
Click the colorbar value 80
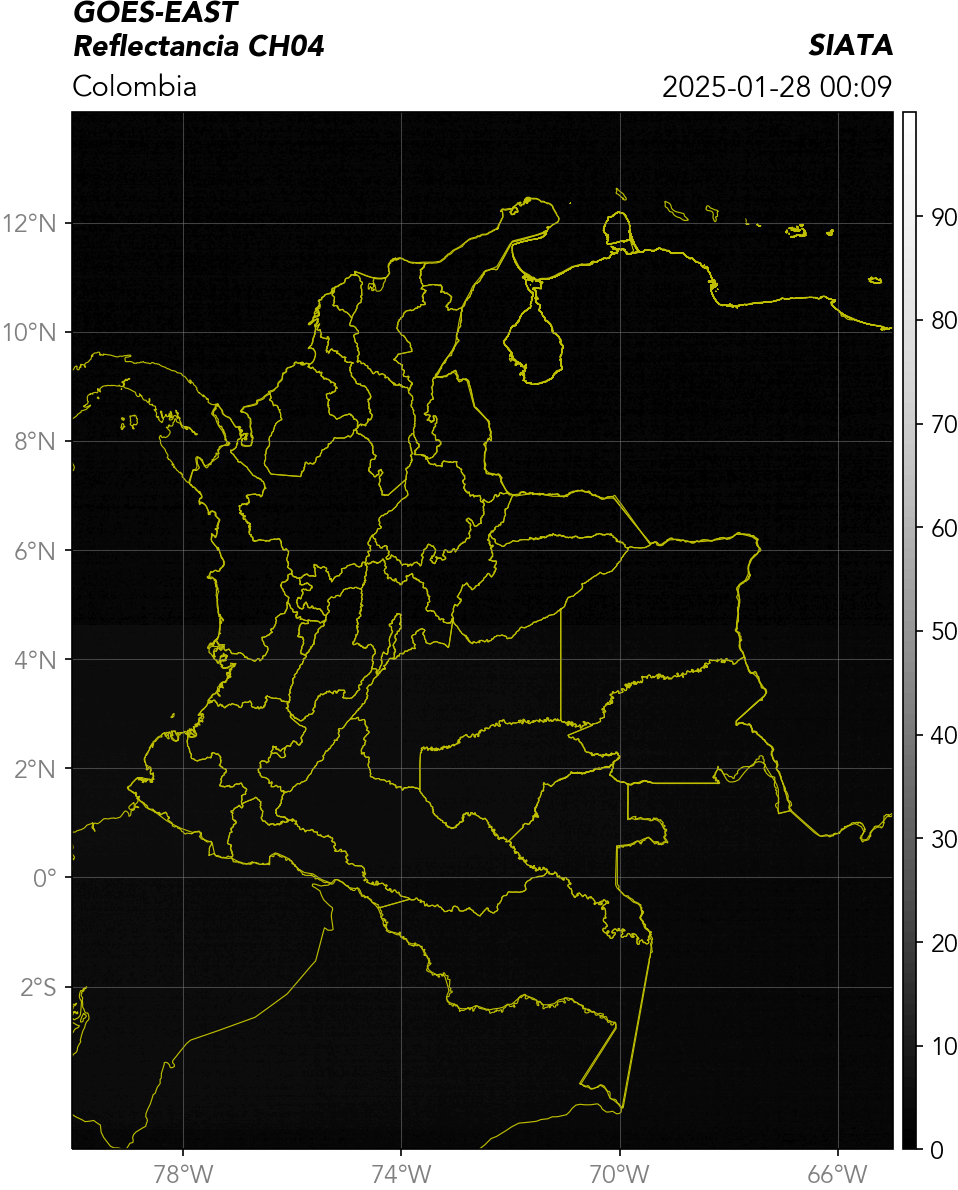click(x=944, y=320)
